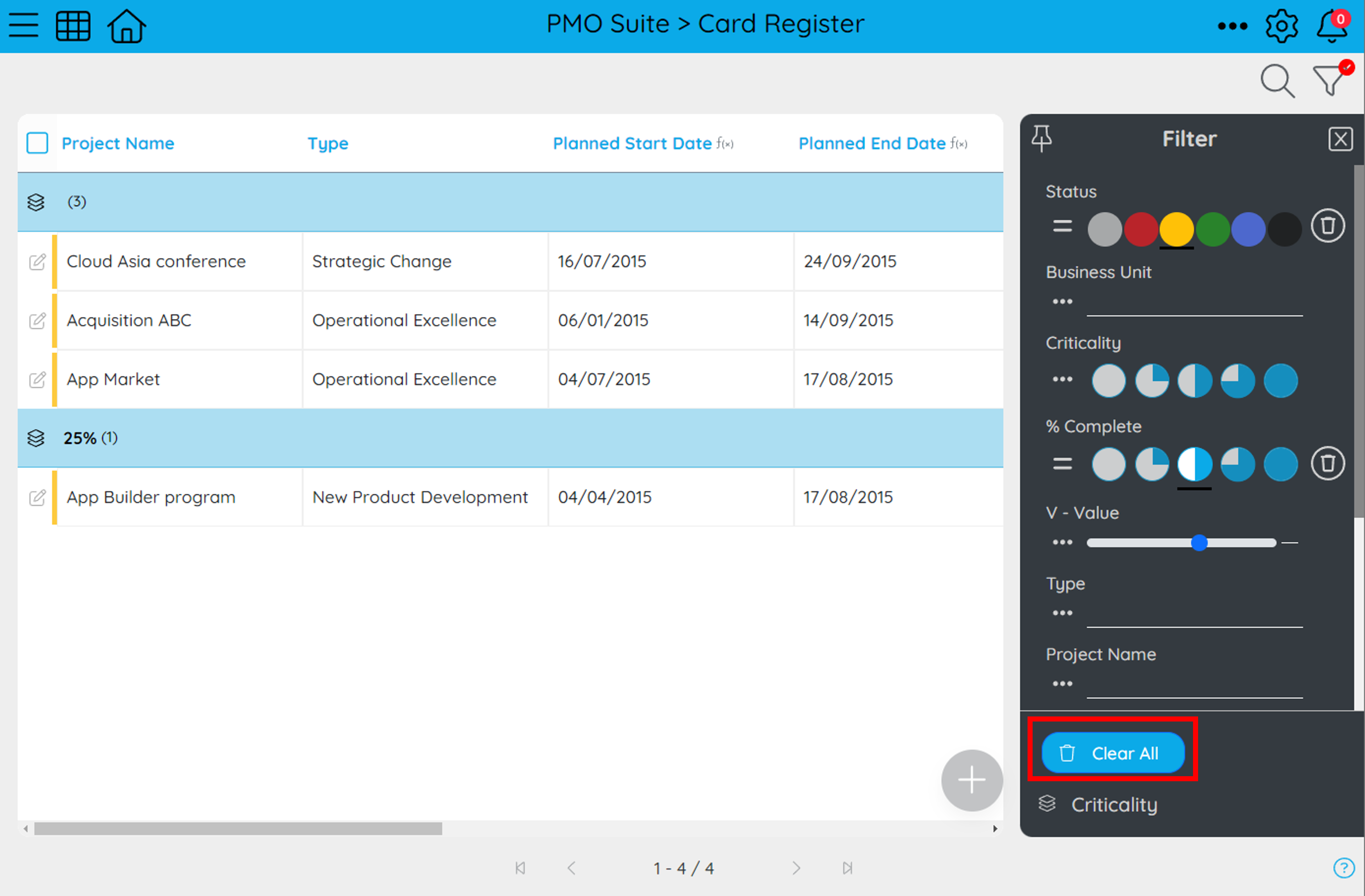The width and height of the screenshot is (1365, 896).
Task: Open the top bar more options ellipsis
Action: tap(1232, 26)
